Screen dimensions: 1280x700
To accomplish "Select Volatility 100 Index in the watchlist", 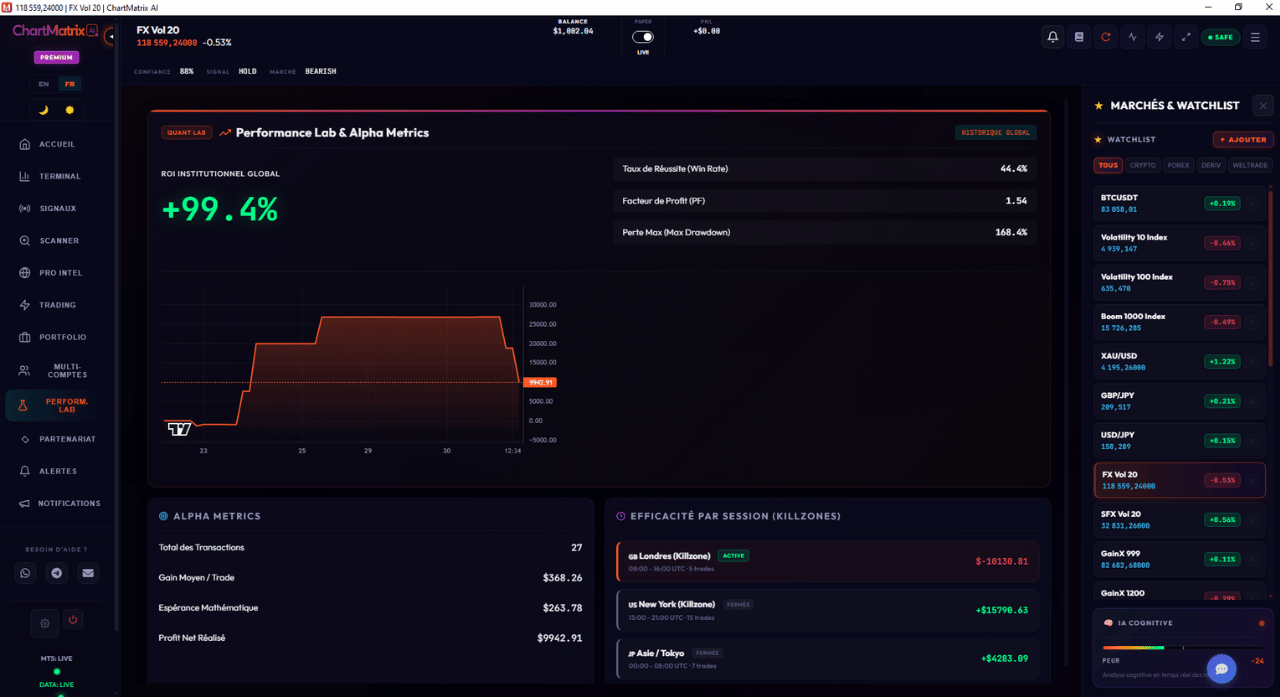I will [1180, 282].
